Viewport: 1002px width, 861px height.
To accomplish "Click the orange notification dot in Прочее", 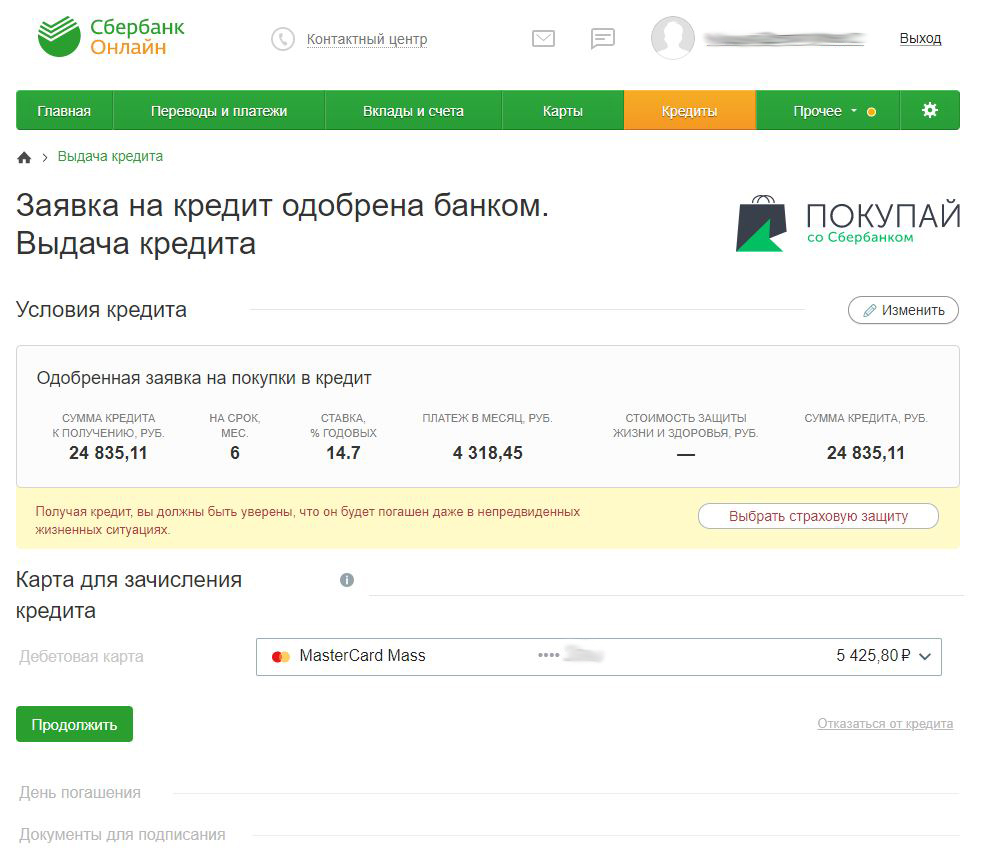I will pyautogui.click(x=871, y=112).
